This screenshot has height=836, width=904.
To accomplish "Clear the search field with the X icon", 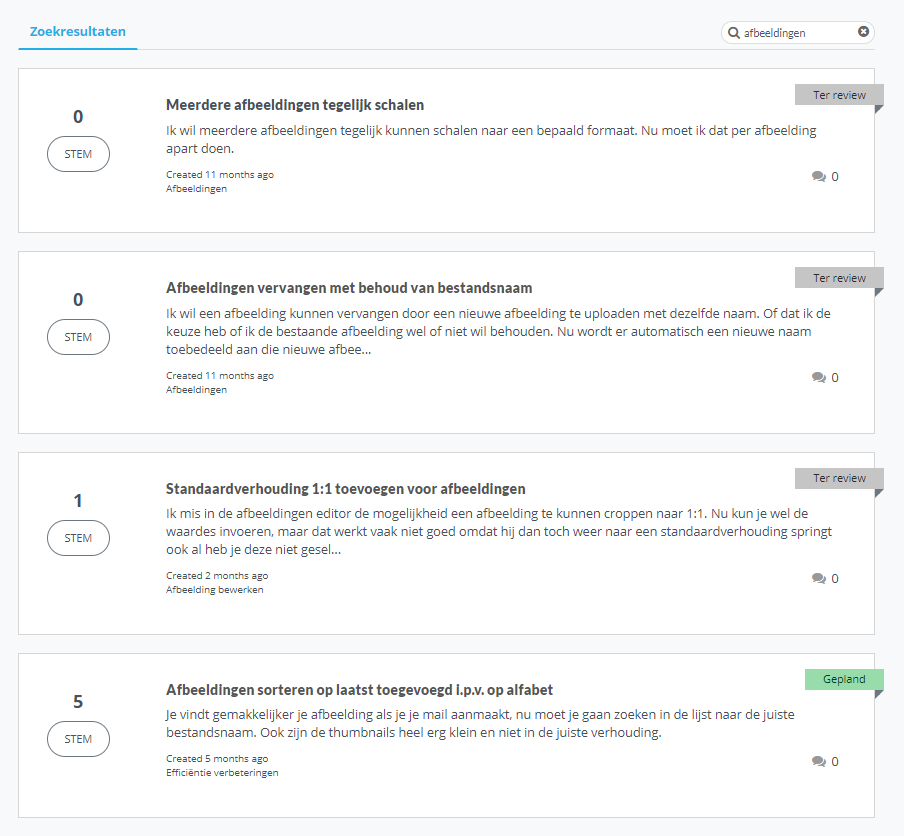I will click(x=863, y=32).
